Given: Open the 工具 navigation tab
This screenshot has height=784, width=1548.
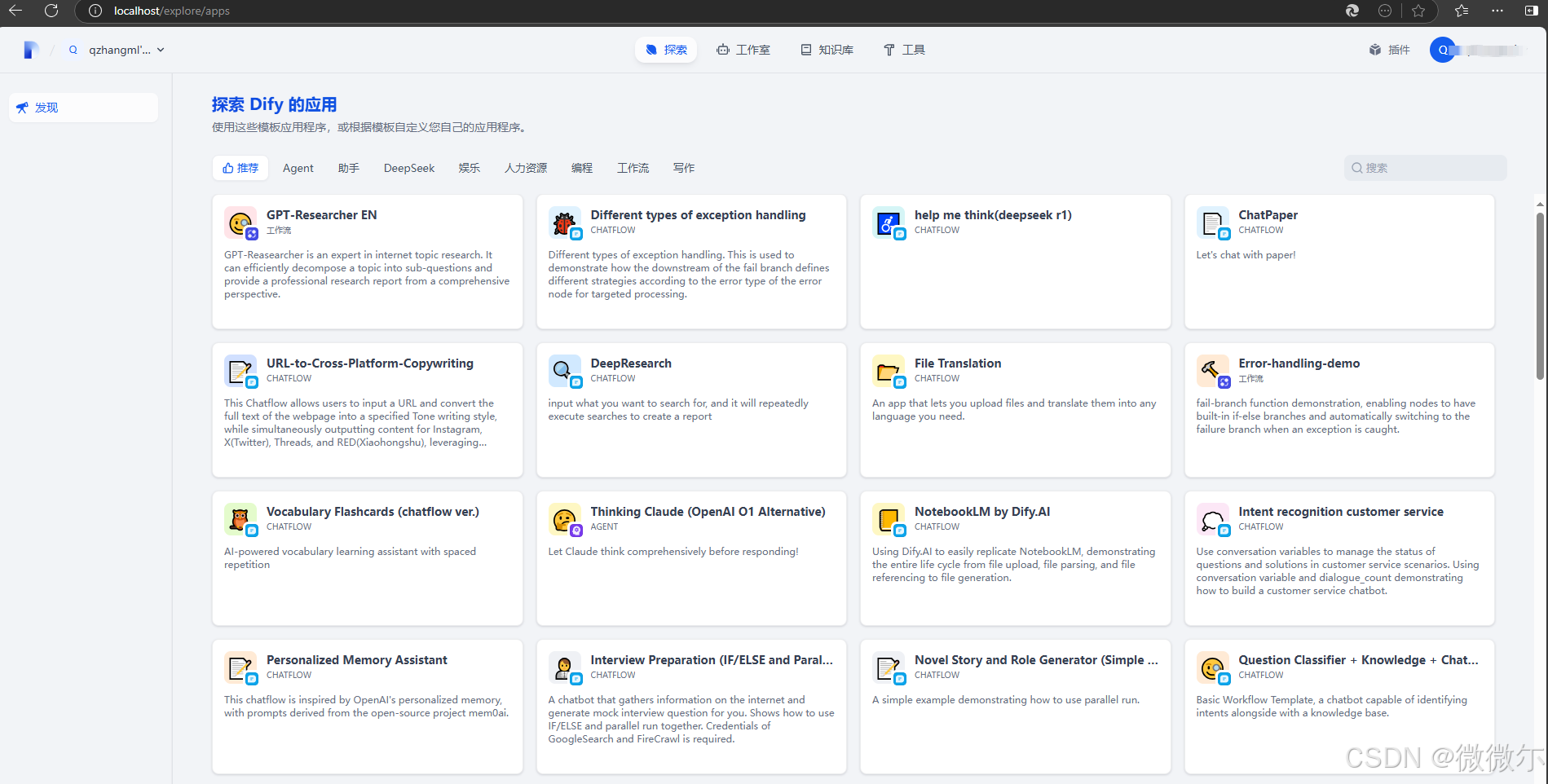Looking at the screenshot, I should 904,50.
